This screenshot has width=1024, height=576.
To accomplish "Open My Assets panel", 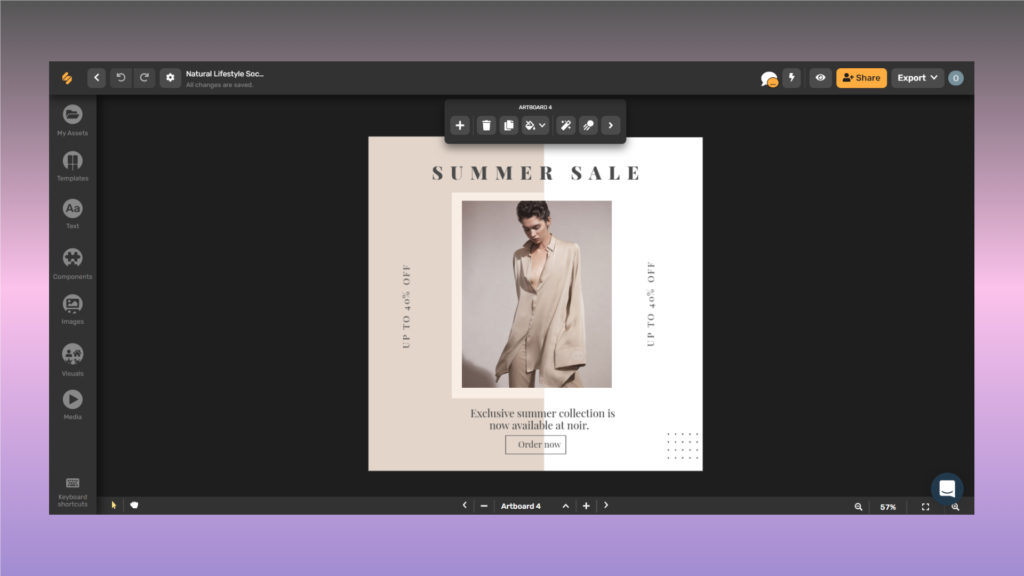I will coord(72,115).
